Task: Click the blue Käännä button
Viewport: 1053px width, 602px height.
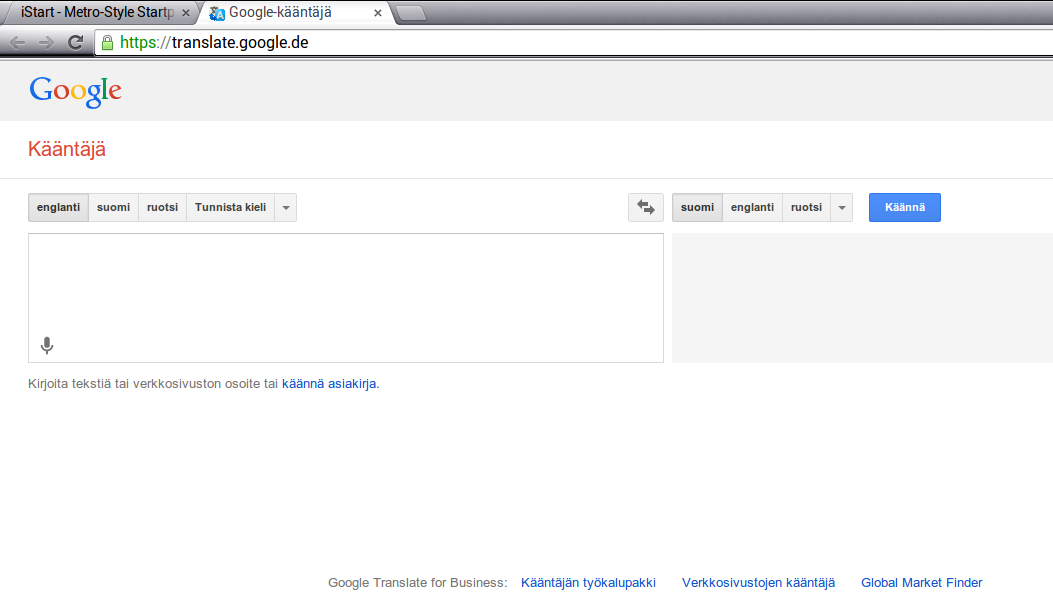Action: [905, 208]
